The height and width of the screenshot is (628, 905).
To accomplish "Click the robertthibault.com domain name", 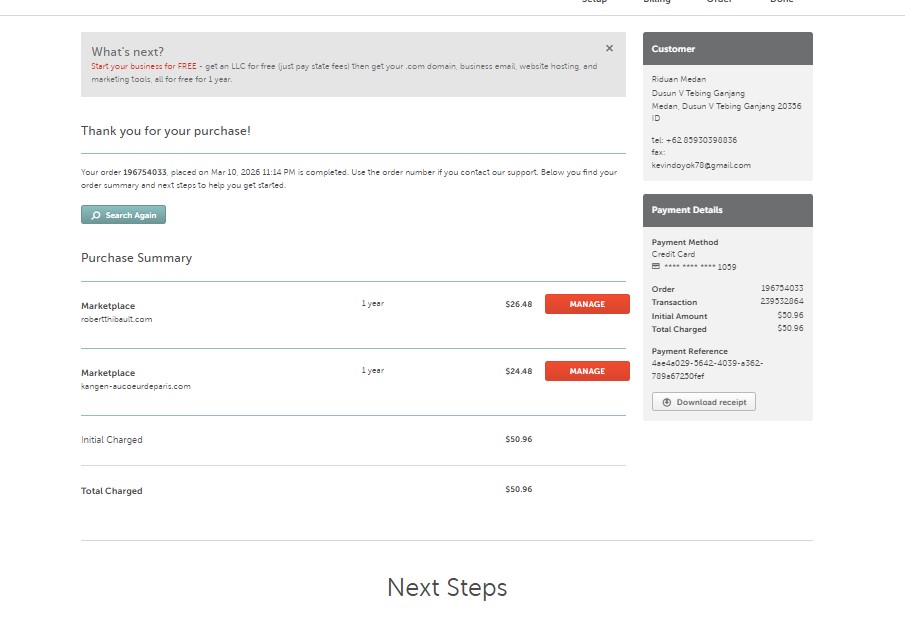I will 117,320.
